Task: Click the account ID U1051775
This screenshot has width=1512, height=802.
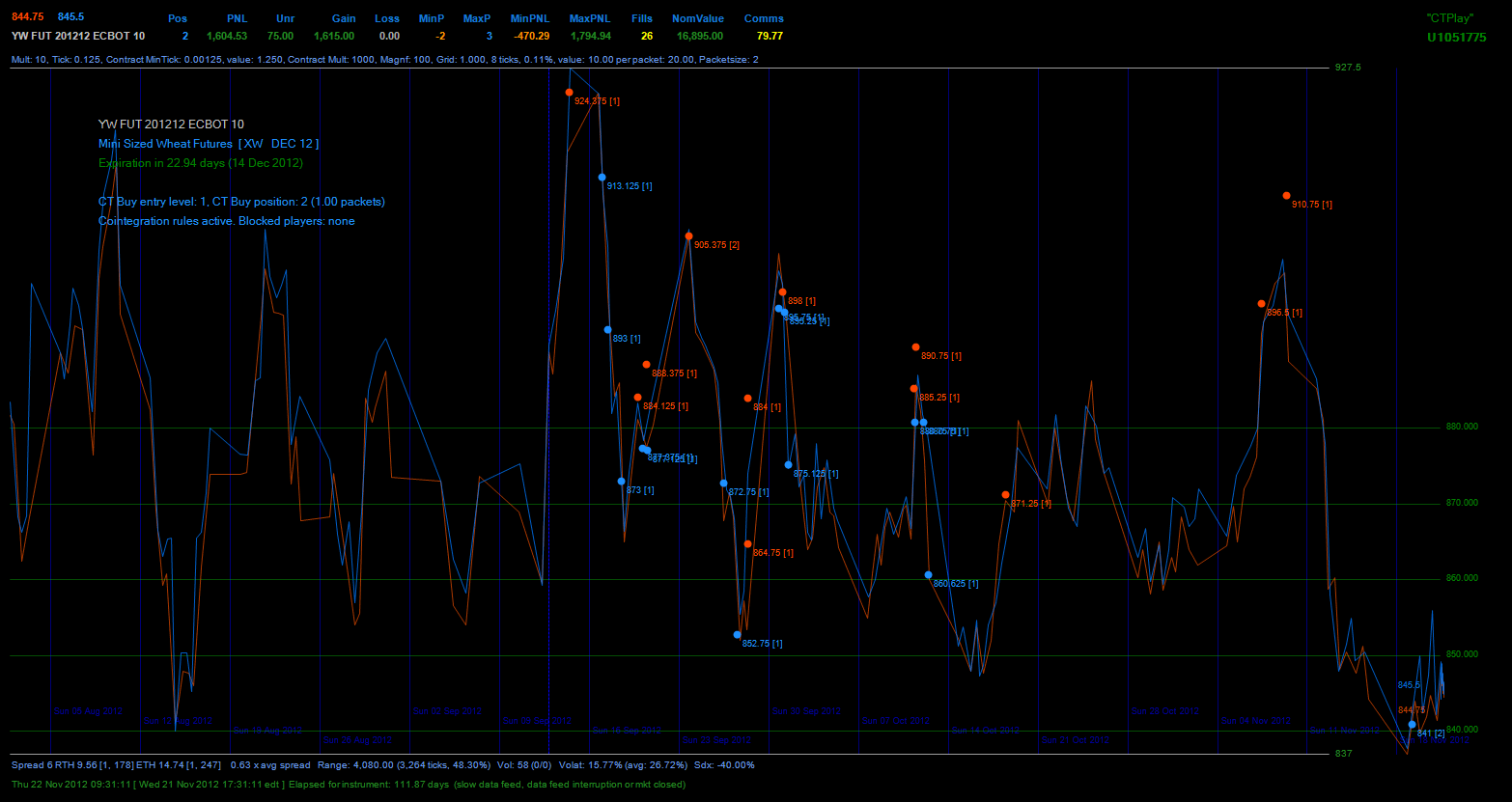Action: (1457, 38)
